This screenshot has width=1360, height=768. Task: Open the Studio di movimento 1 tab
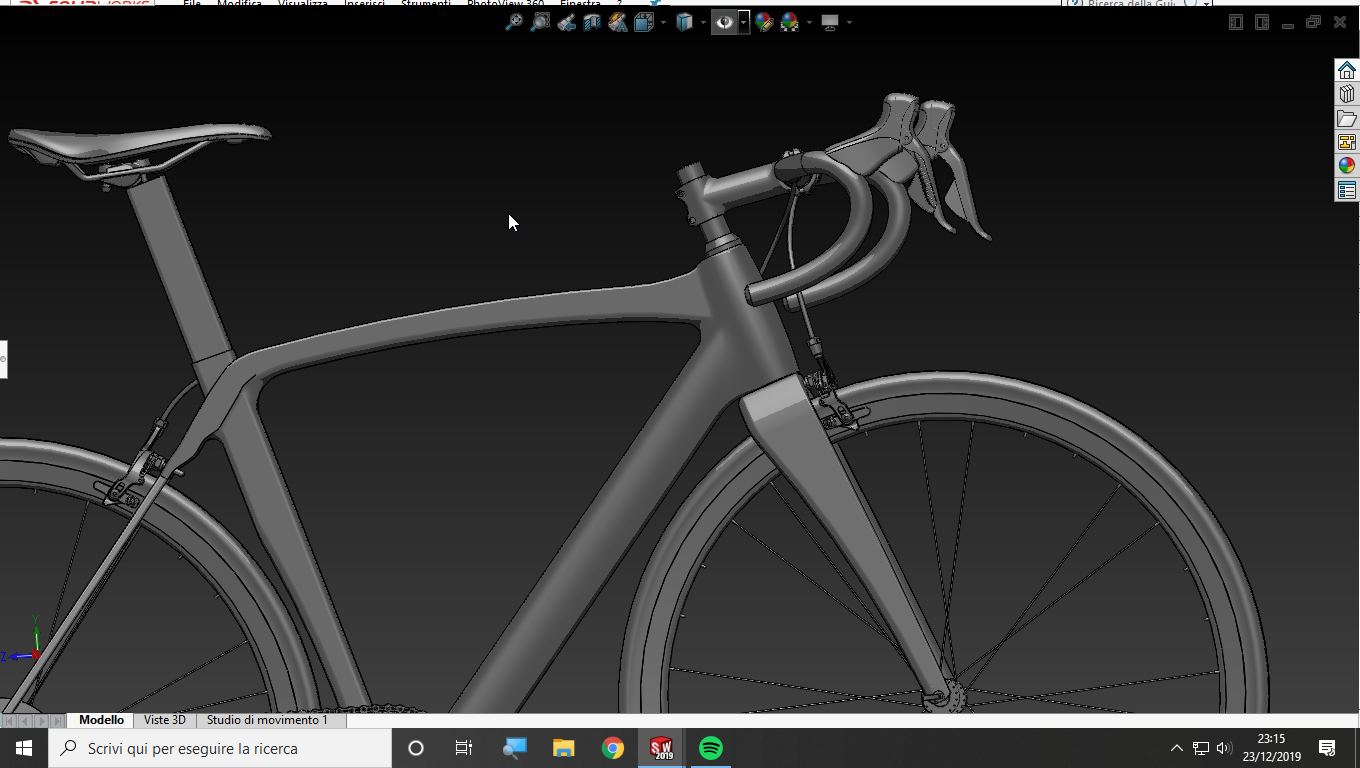(x=268, y=720)
